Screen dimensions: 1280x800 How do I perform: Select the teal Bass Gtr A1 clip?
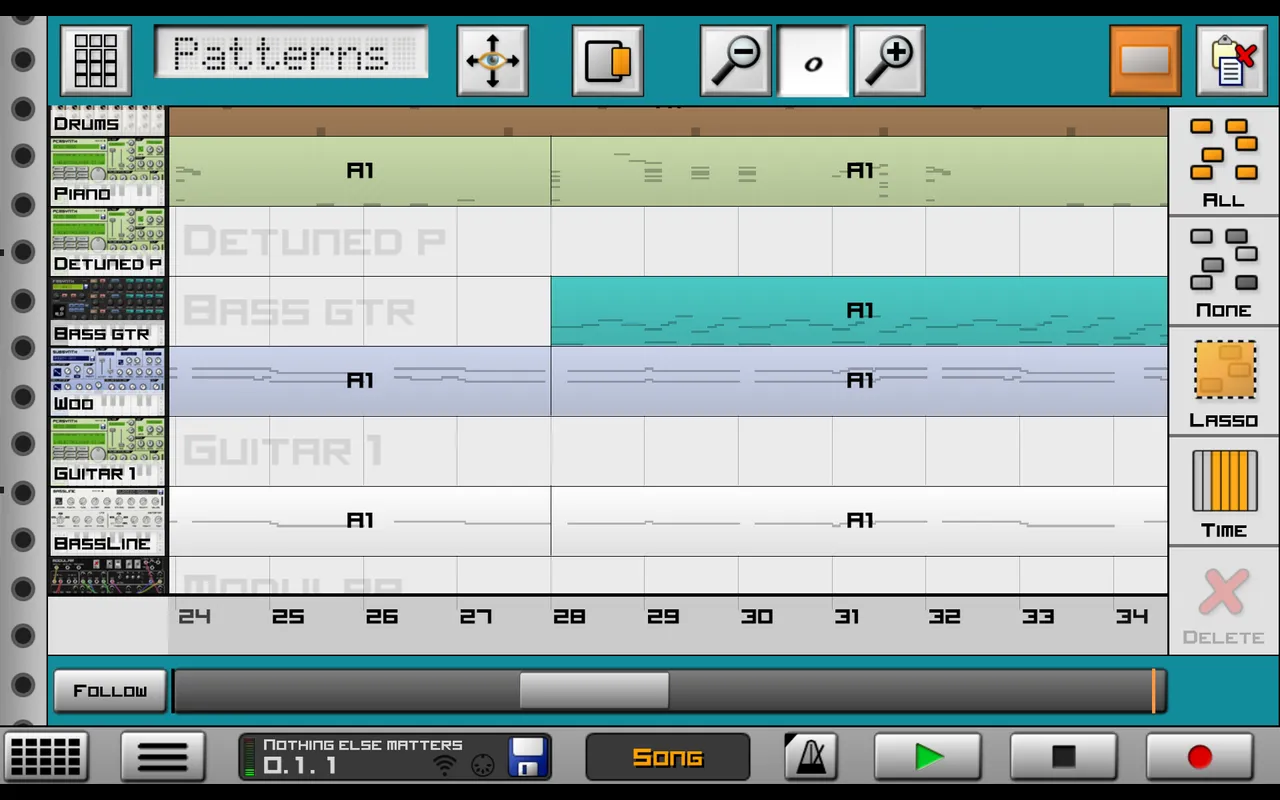pos(859,311)
